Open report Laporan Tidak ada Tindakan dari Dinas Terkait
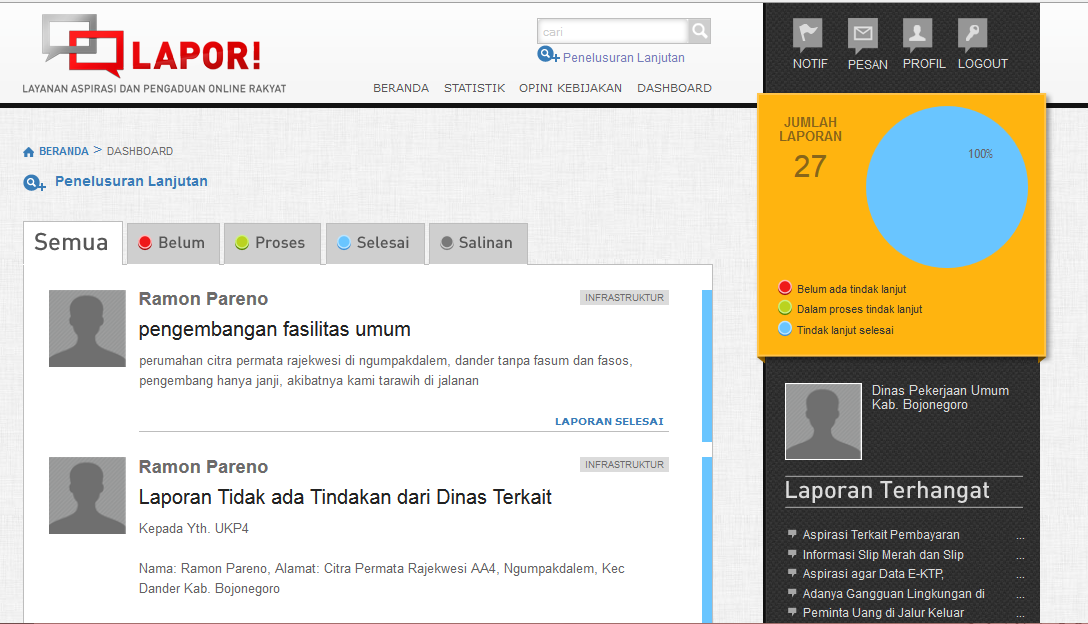The image size is (1088, 624). [345, 497]
